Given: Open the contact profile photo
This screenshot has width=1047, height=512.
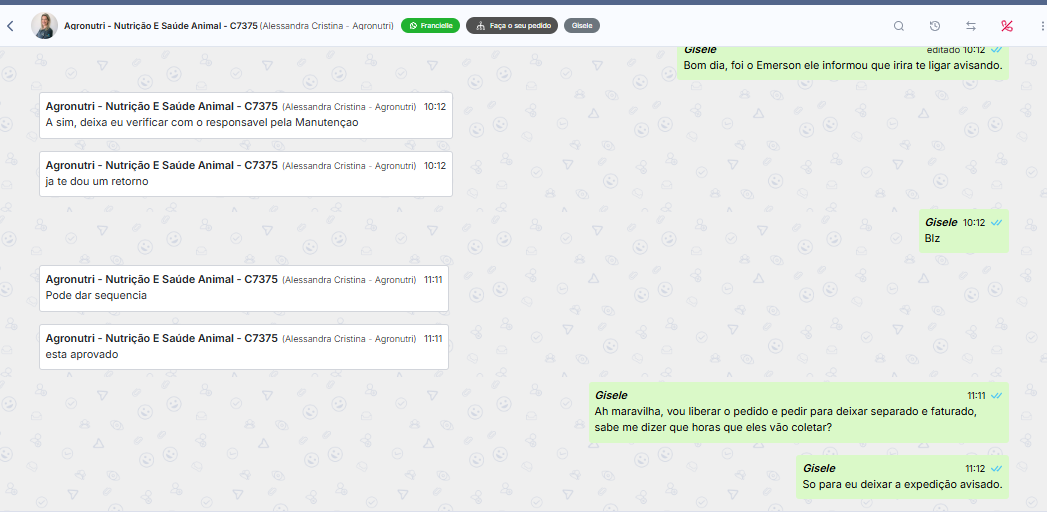Looking at the screenshot, I should pyautogui.click(x=44, y=26).
